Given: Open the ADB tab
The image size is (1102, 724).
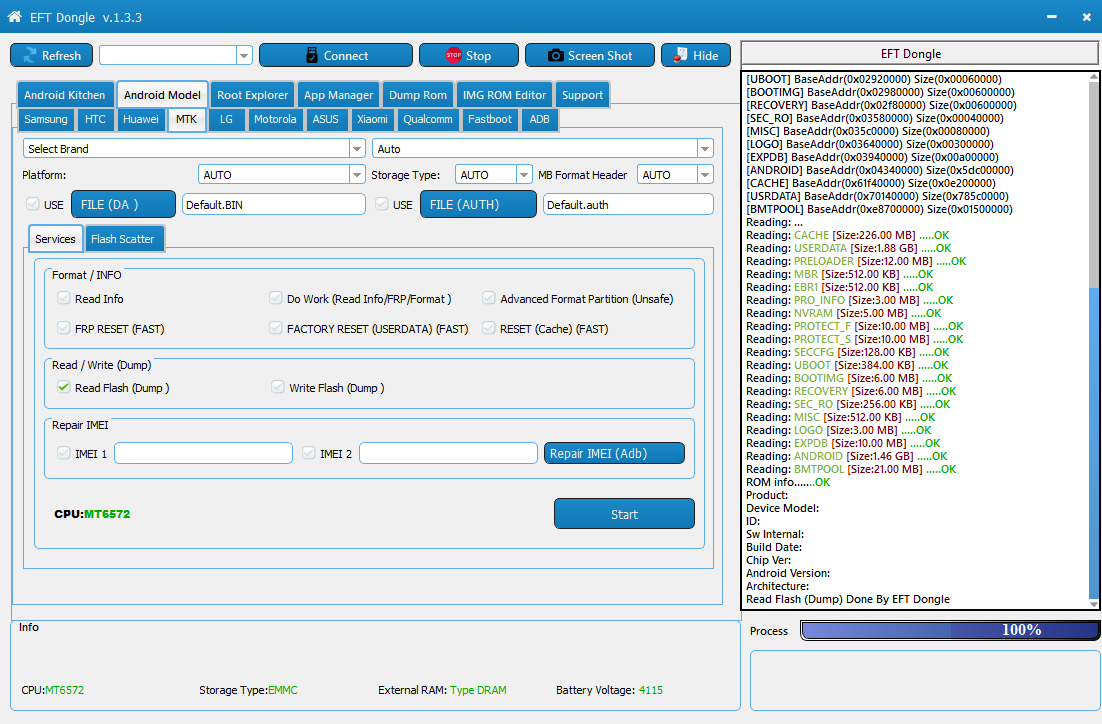Looking at the screenshot, I should 539,119.
